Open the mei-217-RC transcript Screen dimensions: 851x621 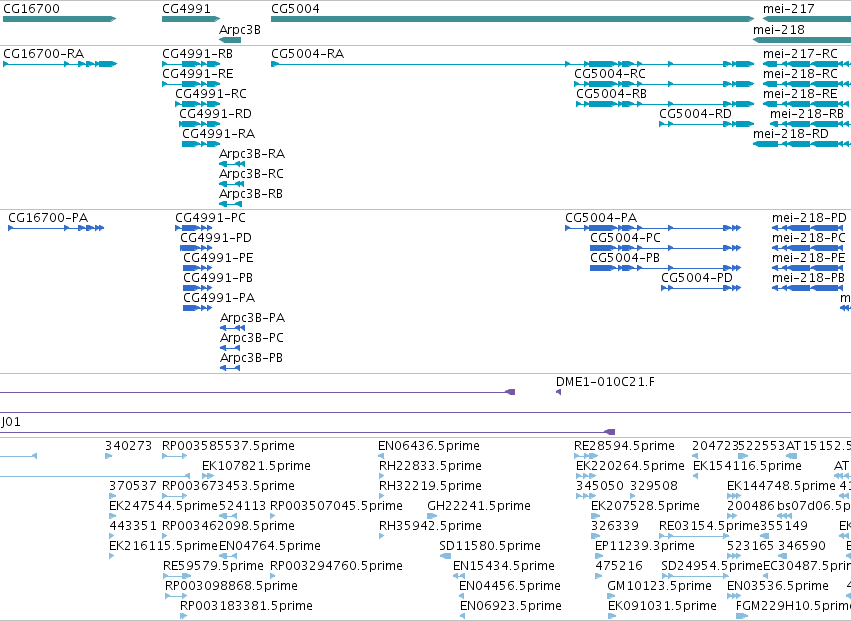[806, 64]
